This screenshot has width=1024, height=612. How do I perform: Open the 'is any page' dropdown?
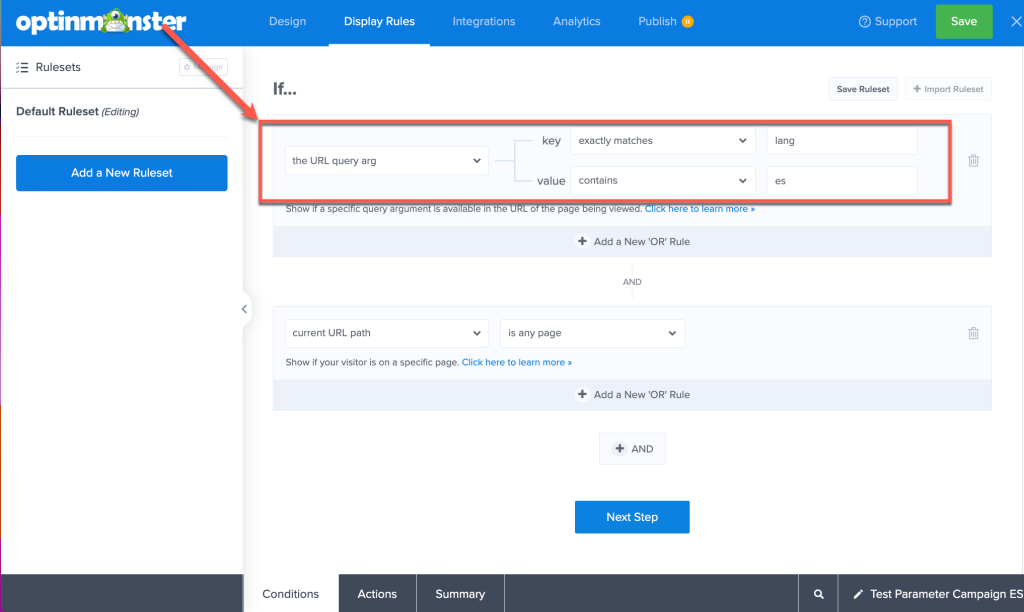(592, 333)
